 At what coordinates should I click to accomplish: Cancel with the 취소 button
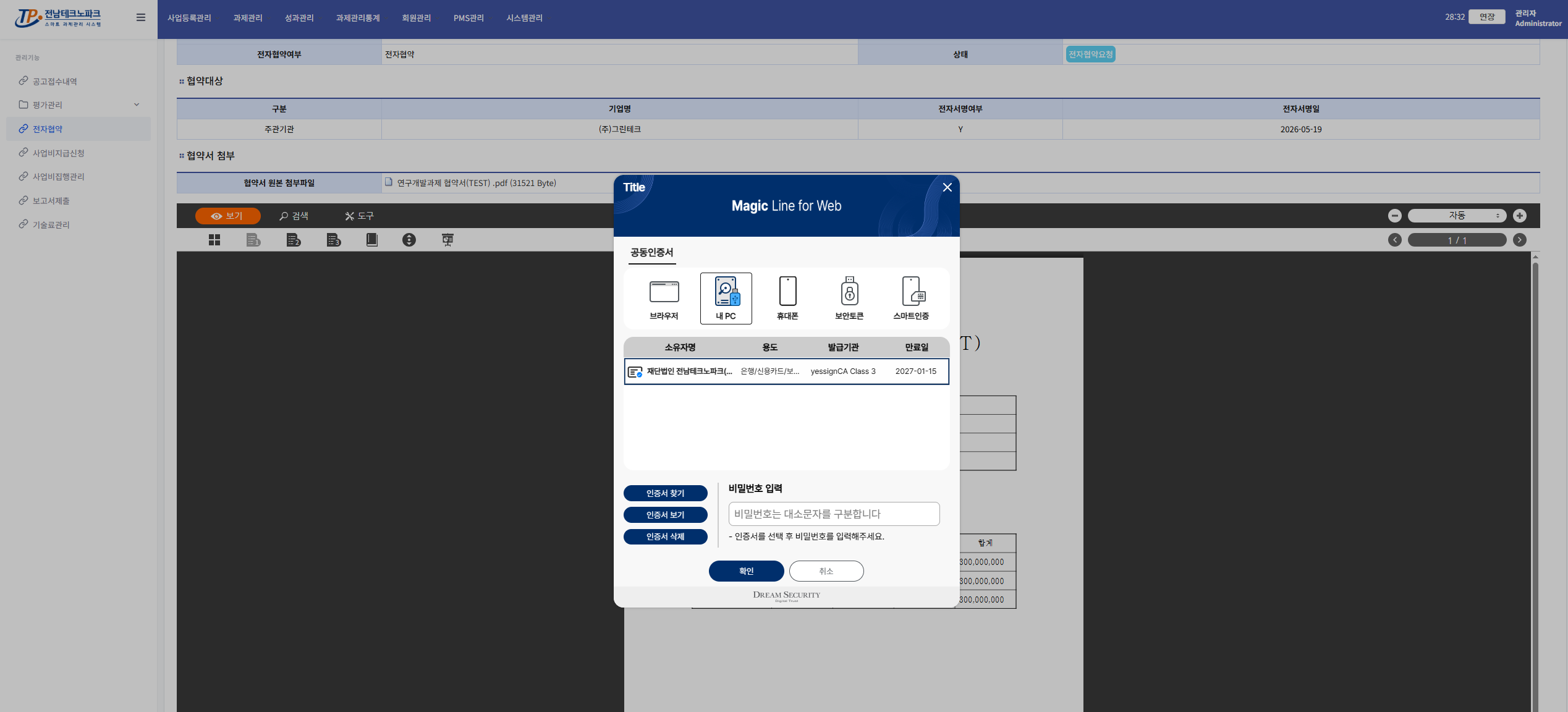[x=826, y=571]
